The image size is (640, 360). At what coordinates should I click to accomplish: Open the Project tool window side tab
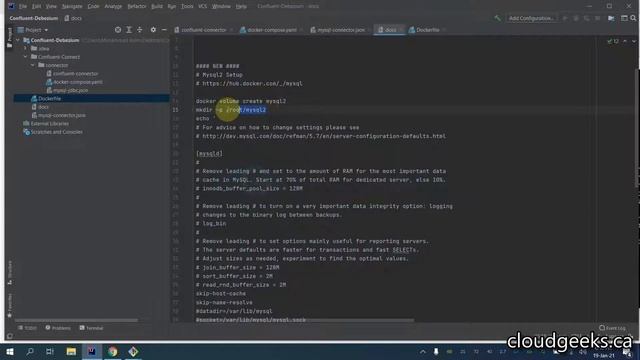tap(9, 38)
